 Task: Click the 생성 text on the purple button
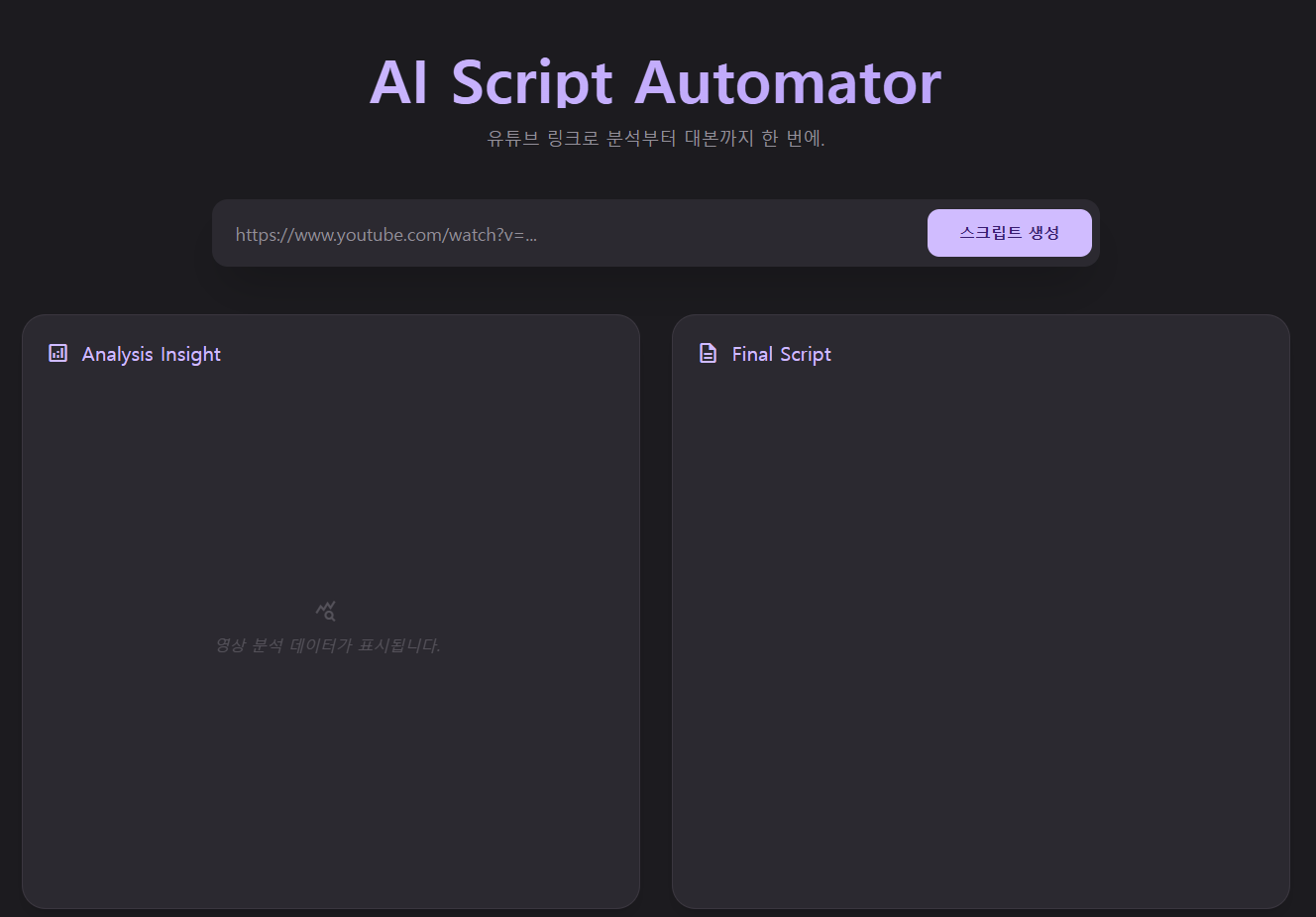coord(1043,233)
